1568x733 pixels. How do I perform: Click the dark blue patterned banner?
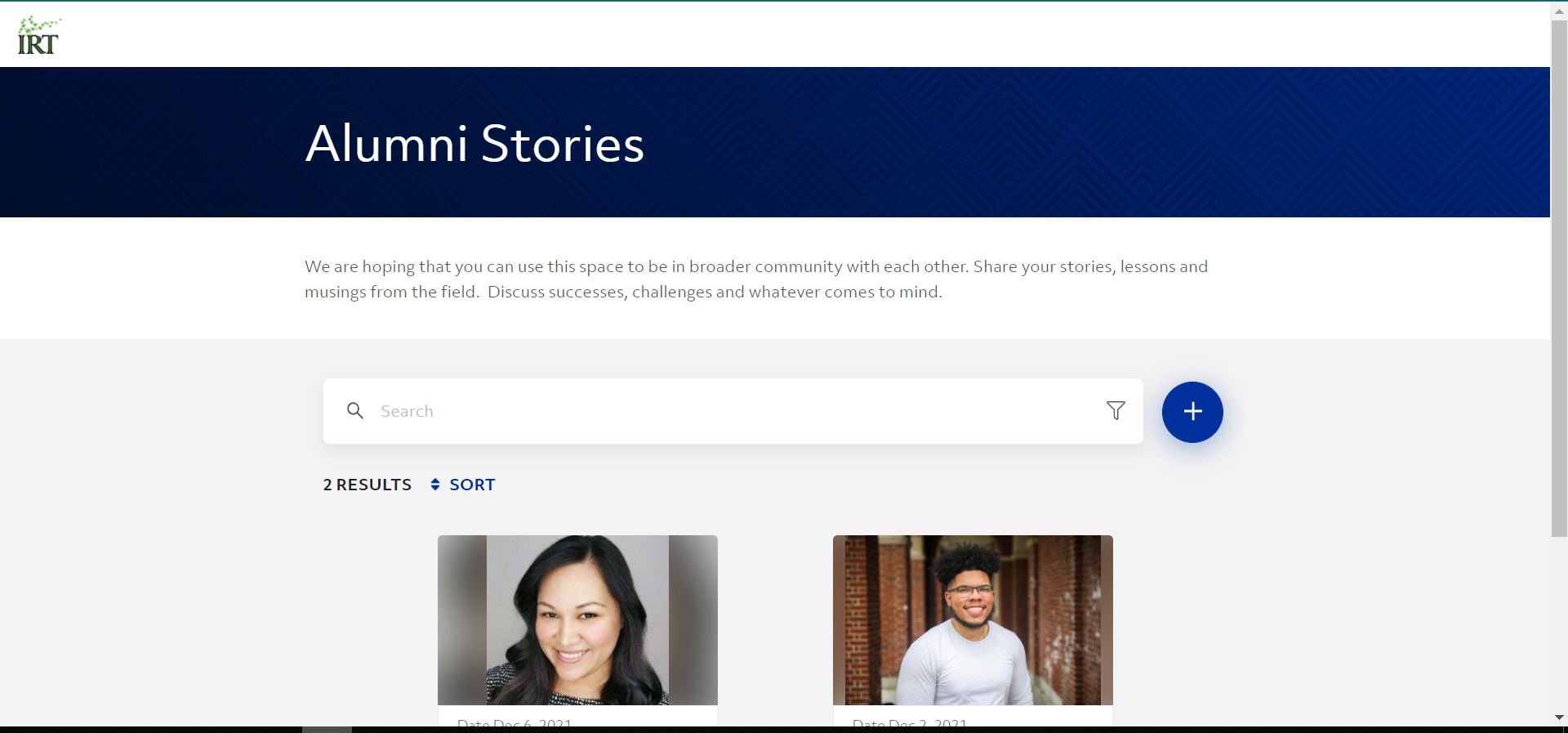1062,142
